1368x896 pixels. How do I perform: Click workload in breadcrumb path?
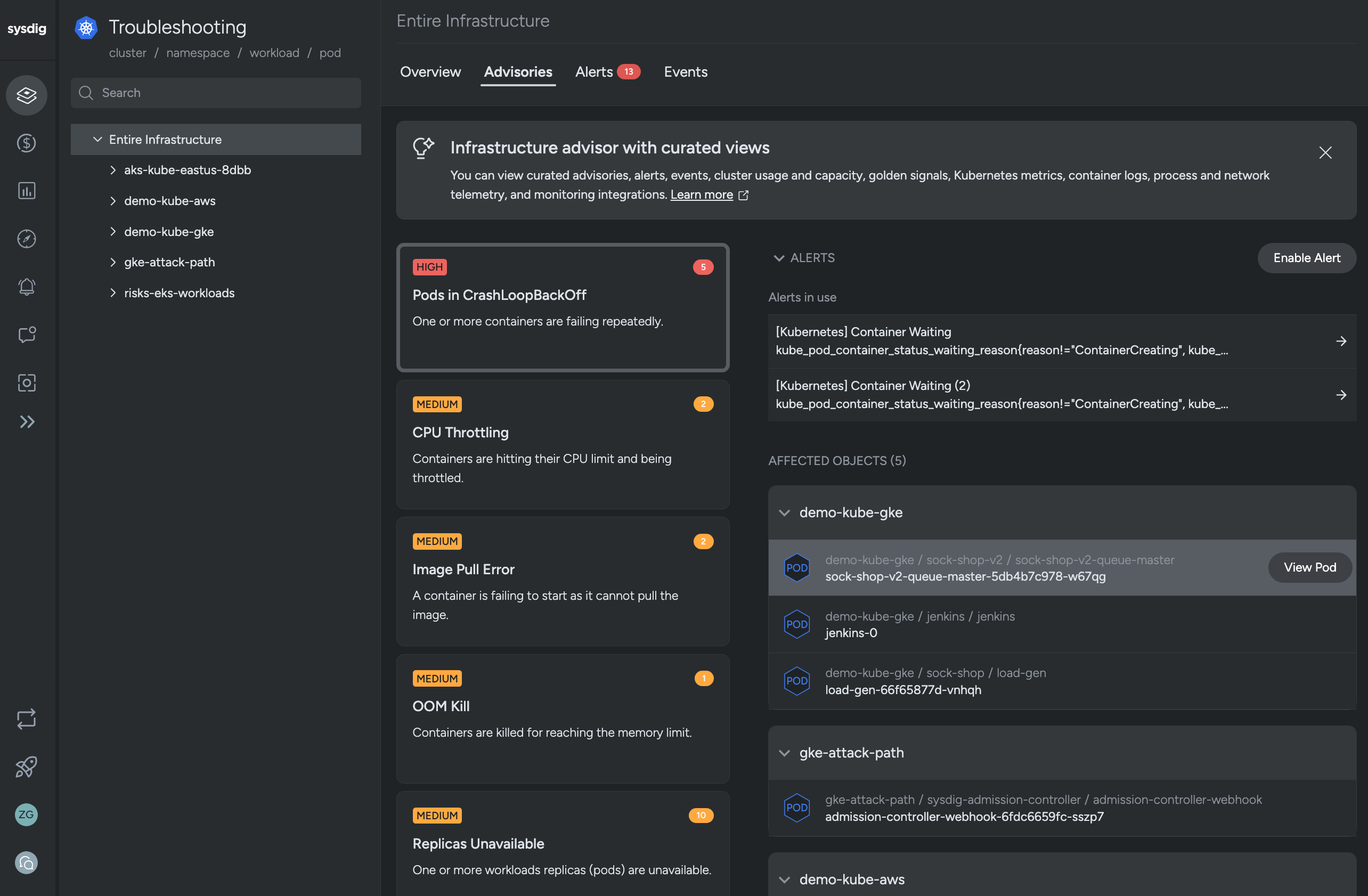click(274, 53)
